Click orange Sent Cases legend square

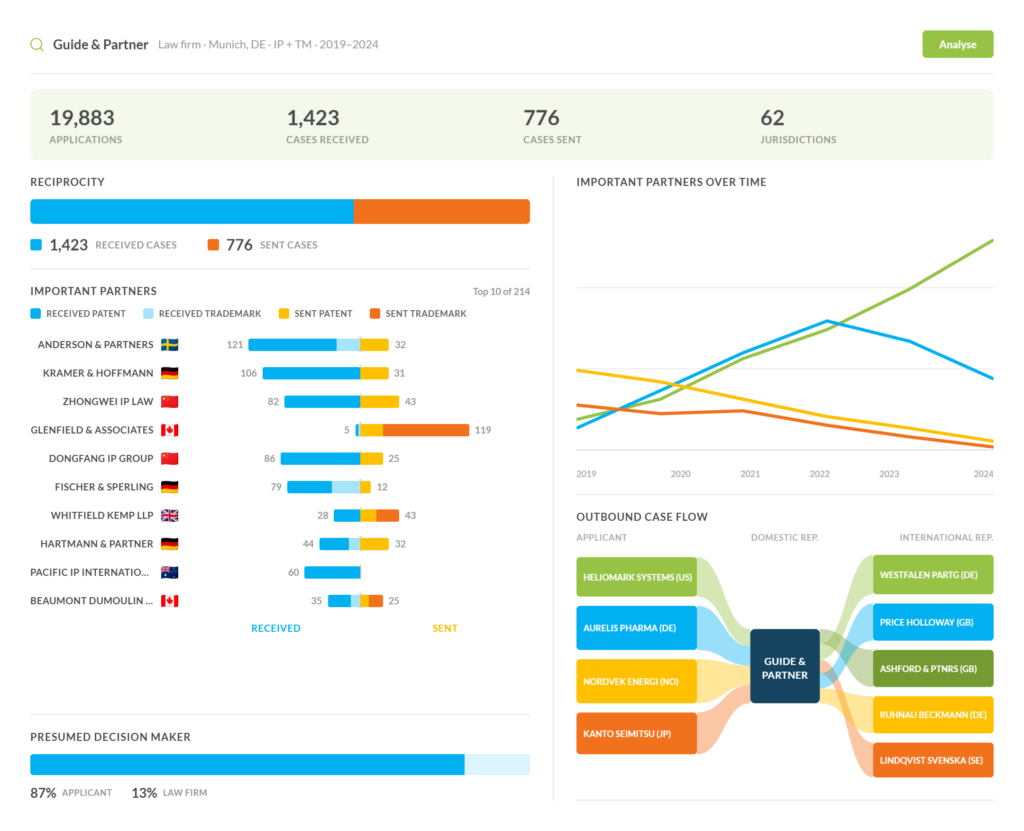(213, 245)
